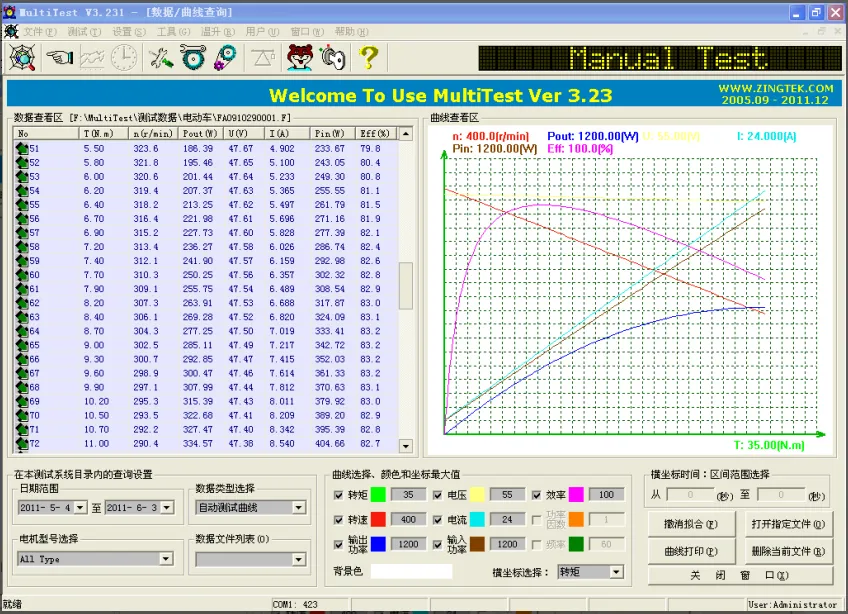The height and width of the screenshot is (614, 848).
Task: Click the key and lock login icon
Action: click(333, 57)
